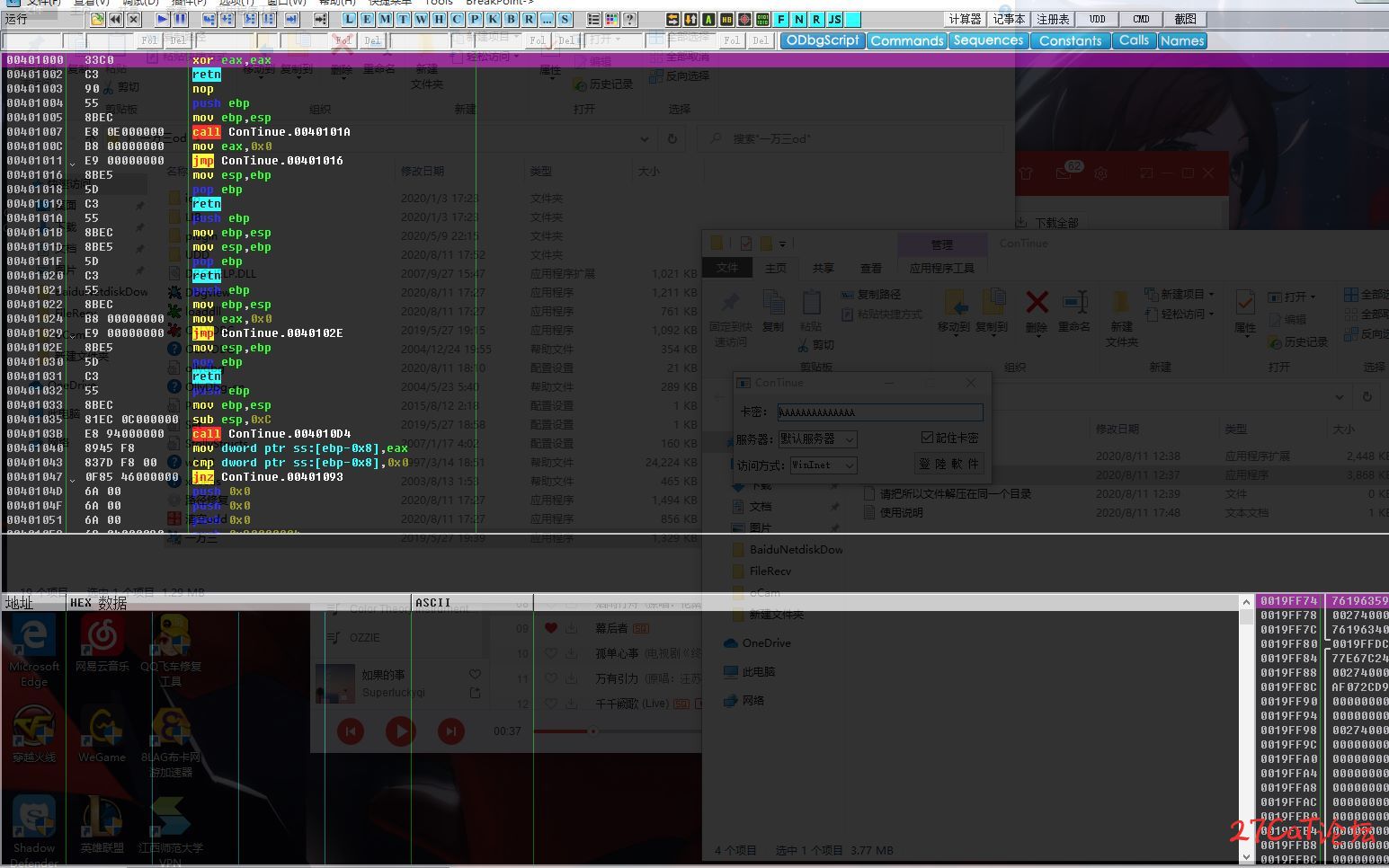Open the 记事本 notepad shortcut
The image size is (1389, 868).
click(x=1010, y=19)
